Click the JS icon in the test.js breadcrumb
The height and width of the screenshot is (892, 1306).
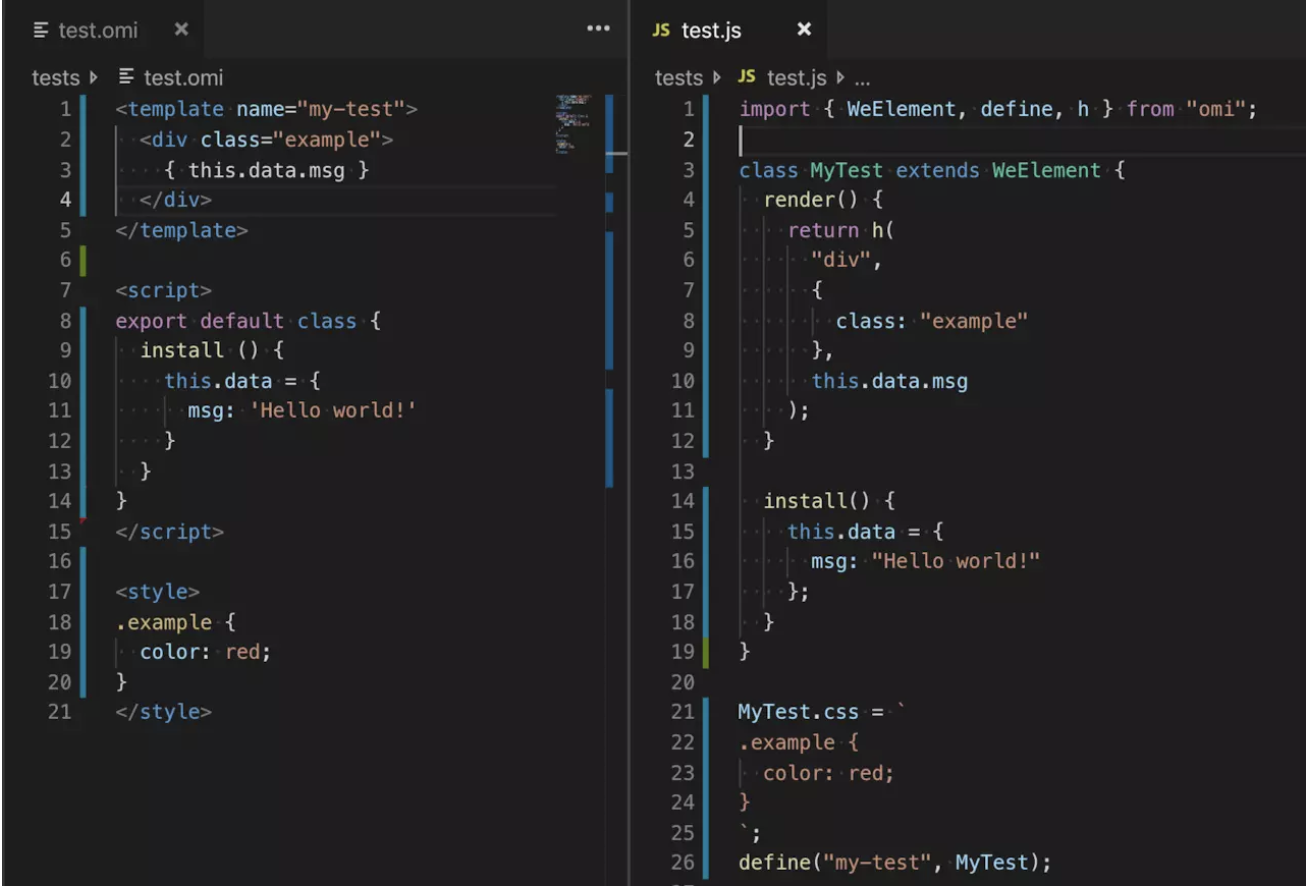(x=747, y=77)
